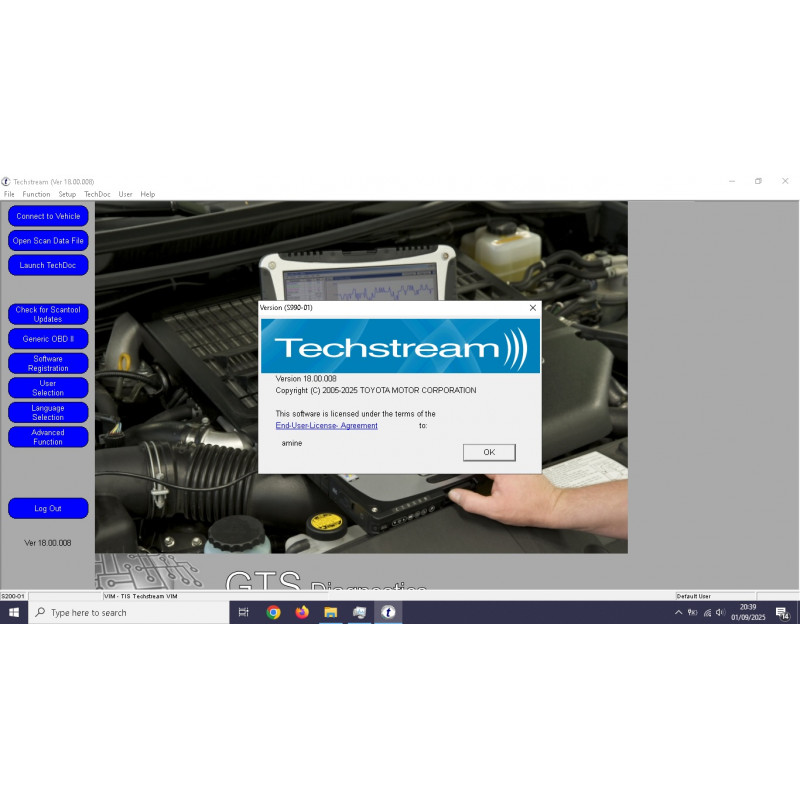Open Task View in the taskbar
This screenshot has width=800, height=800.
[243, 612]
